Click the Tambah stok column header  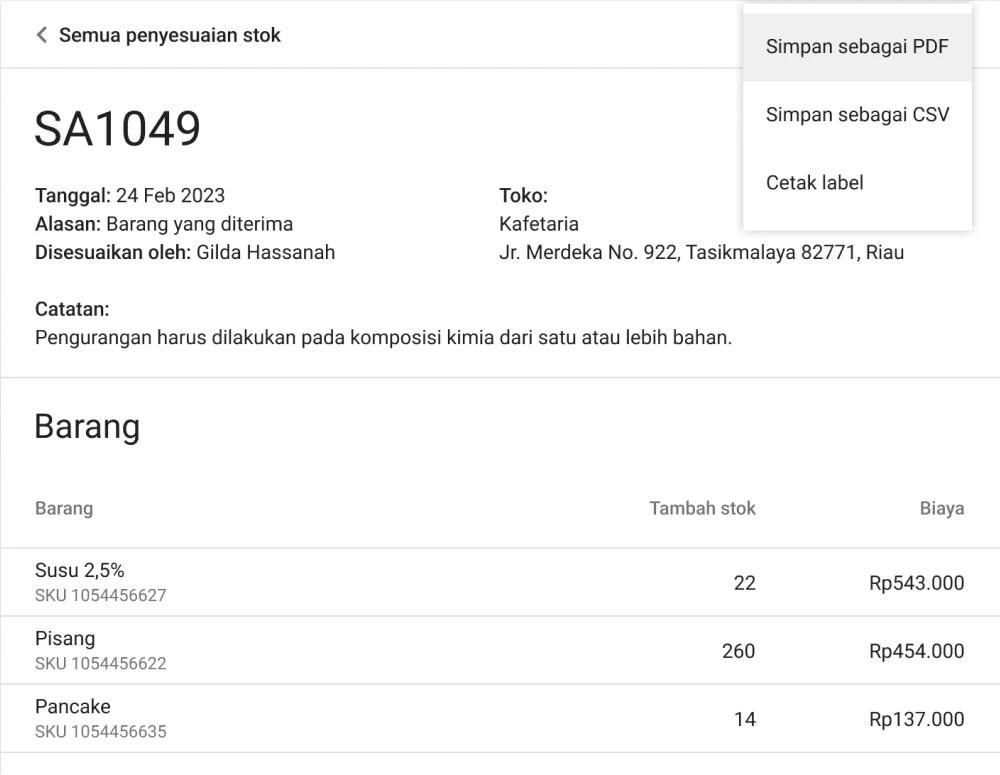tap(702, 508)
